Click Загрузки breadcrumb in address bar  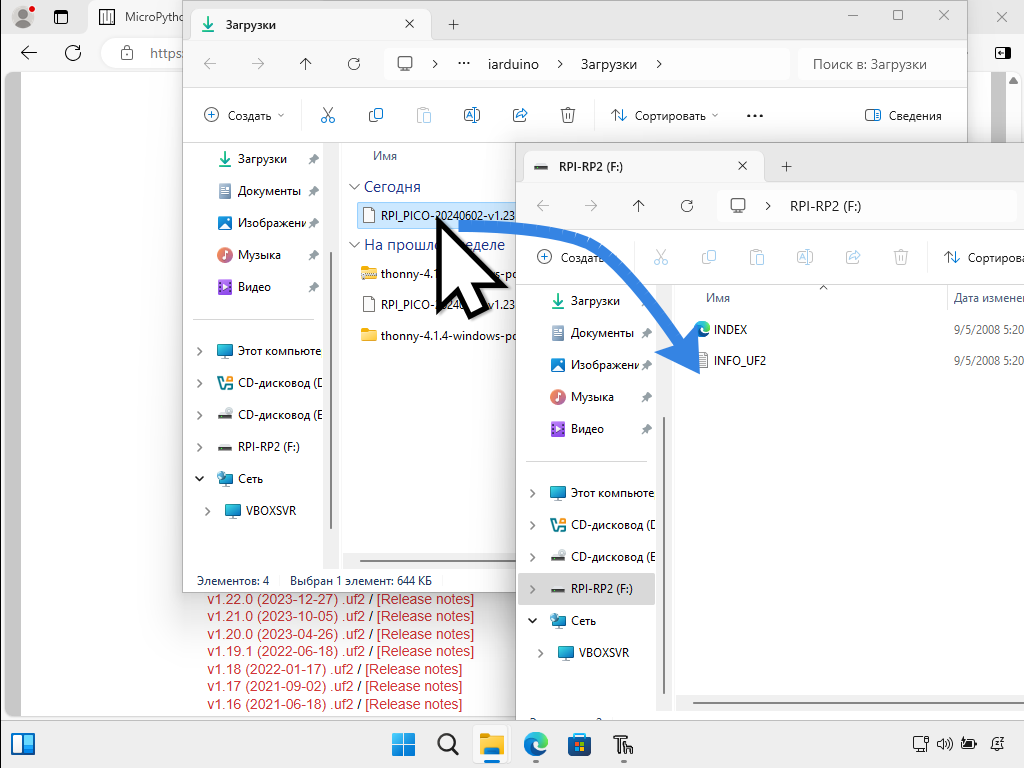(609, 64)
